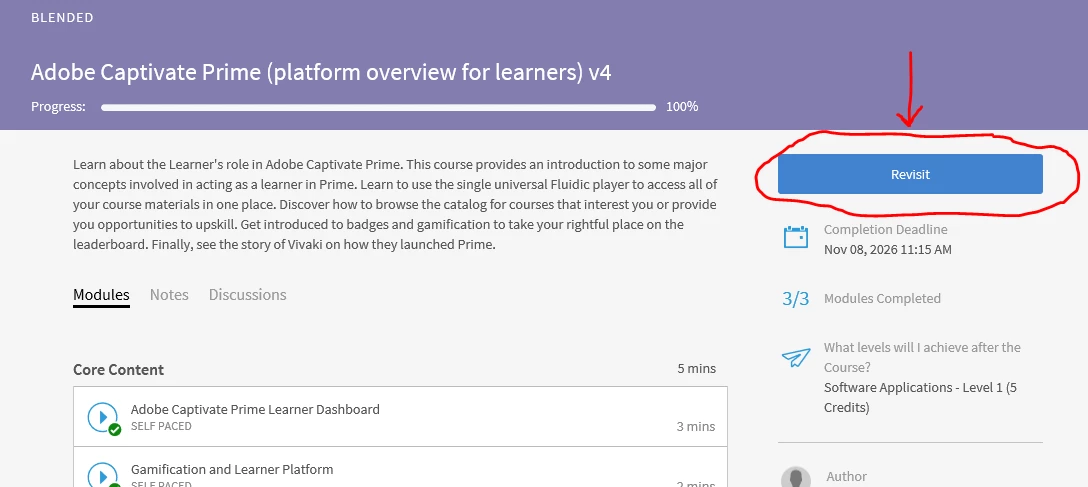This screenshot has height=487, width=1088.
Task: Click the course progress bar
Action: pyautogui.click(x=378, y=108)
